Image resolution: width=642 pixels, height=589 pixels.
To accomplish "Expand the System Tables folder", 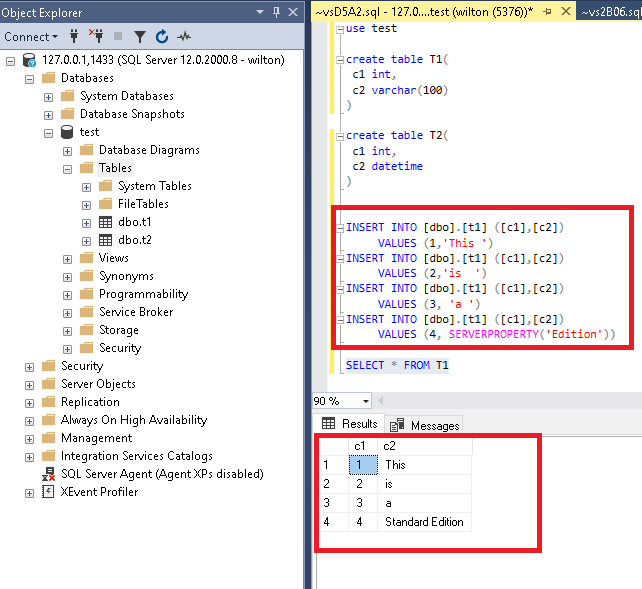I will click(86, 187).
